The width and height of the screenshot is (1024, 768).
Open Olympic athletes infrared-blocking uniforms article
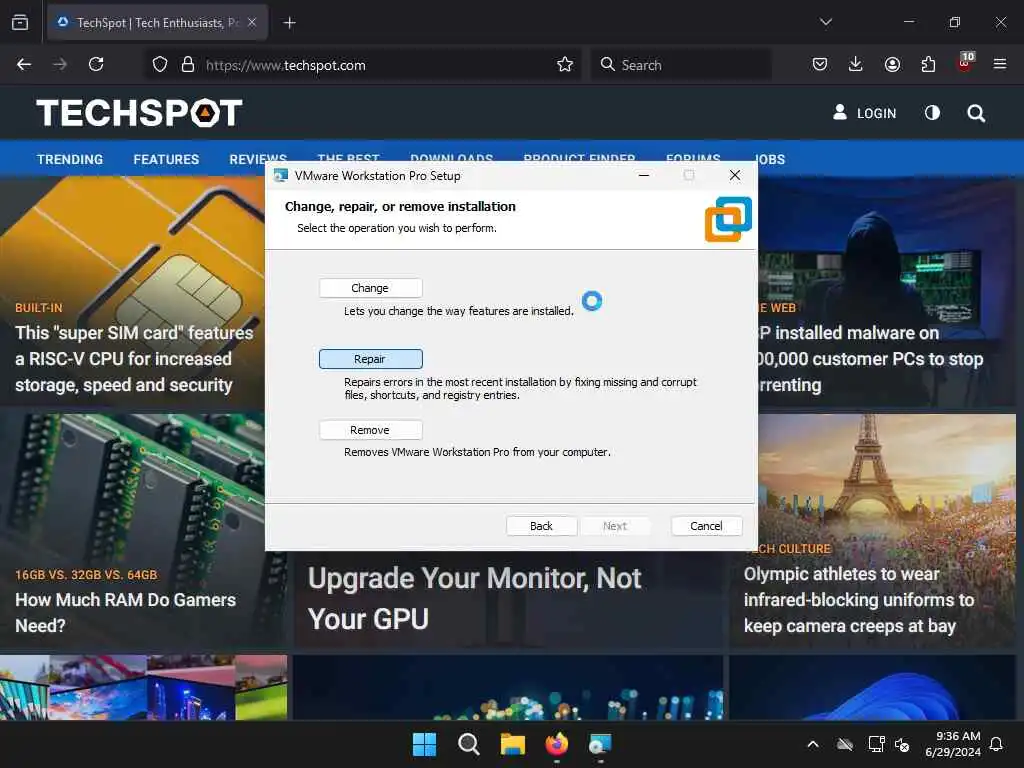click(x=859, y=600)
